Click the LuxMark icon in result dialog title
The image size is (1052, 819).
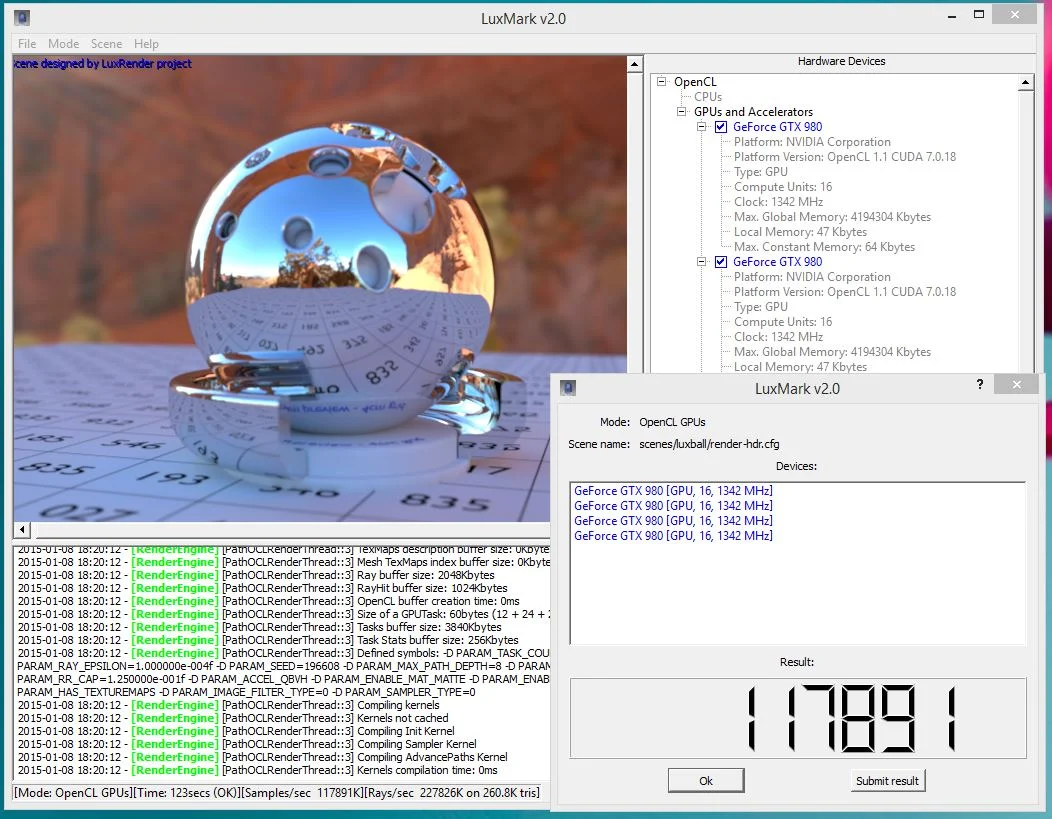click(568, 388)
